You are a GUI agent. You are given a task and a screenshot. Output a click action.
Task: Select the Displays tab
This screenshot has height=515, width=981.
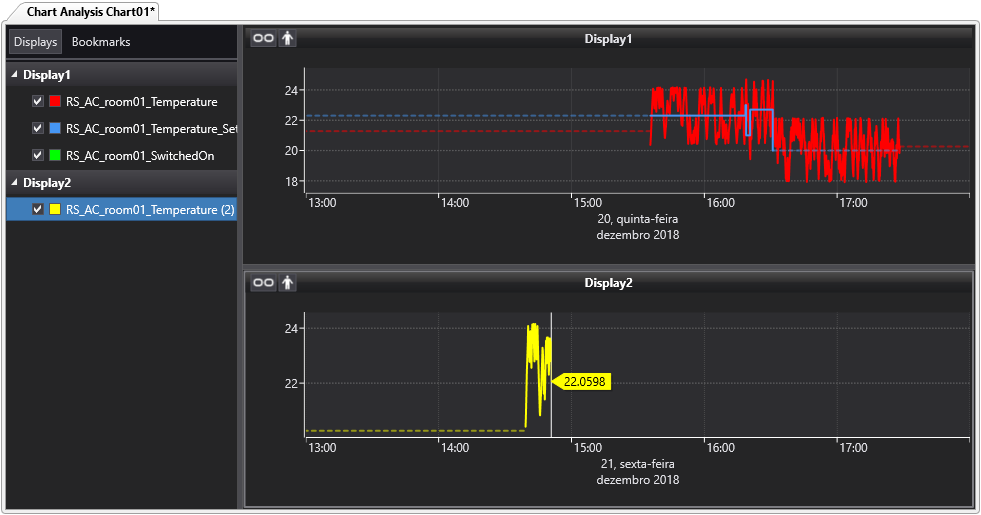coord(35,42)
